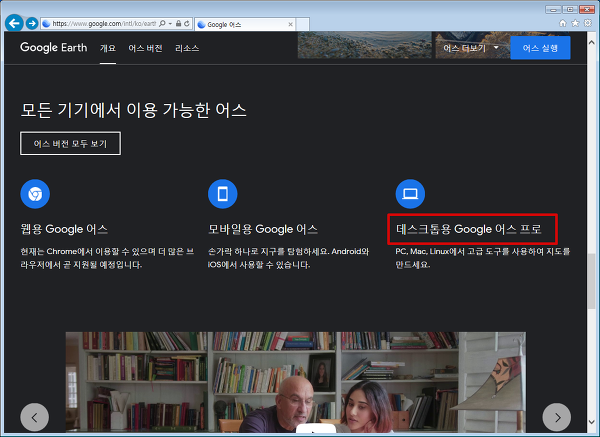Click the padlock security icon

coord(178,24)
